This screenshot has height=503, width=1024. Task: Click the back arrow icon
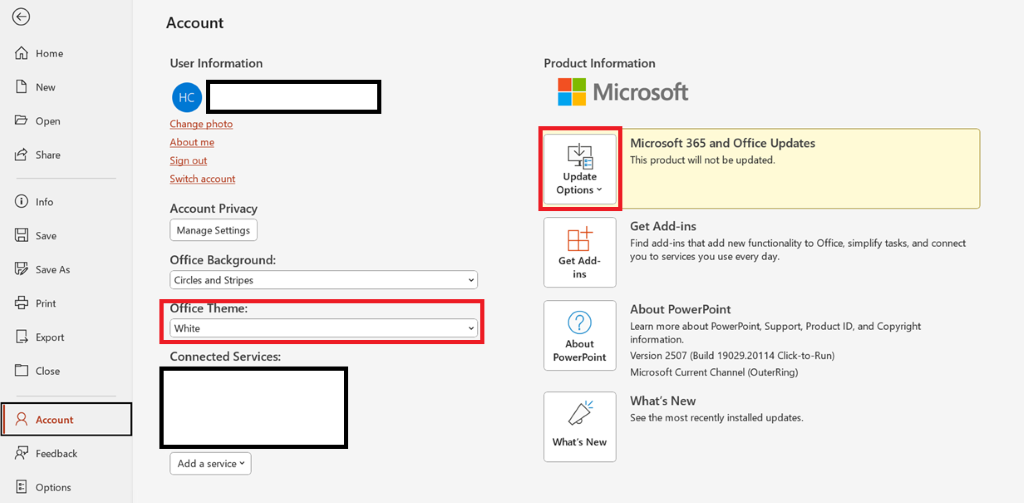(x=22, y=17)
